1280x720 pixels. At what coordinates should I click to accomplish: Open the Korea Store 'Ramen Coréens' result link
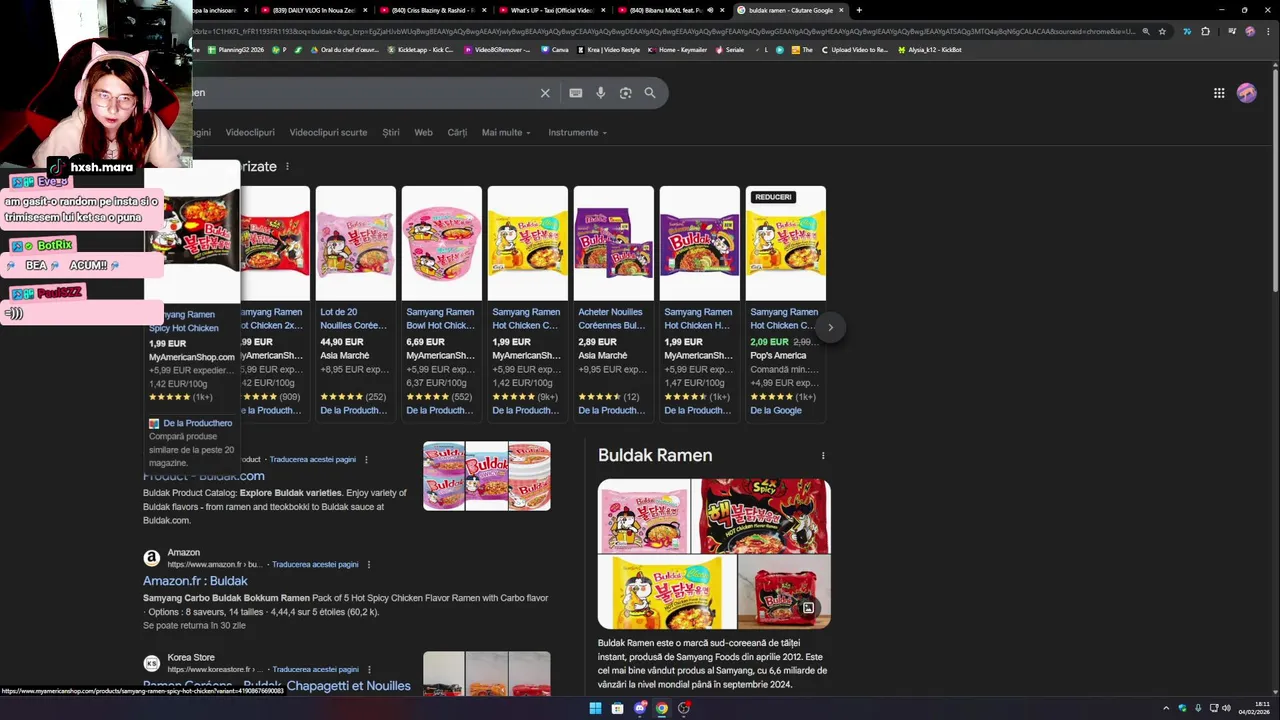coord(277,686)
